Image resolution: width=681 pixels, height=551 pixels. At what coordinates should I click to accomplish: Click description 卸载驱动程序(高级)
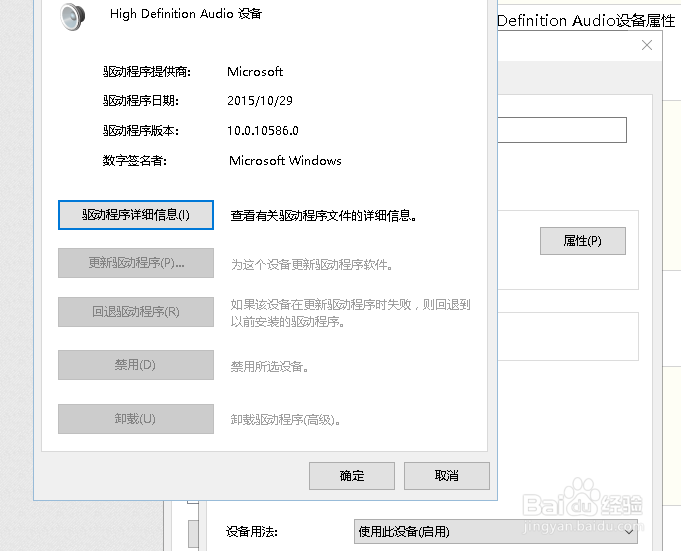(285, 420)
